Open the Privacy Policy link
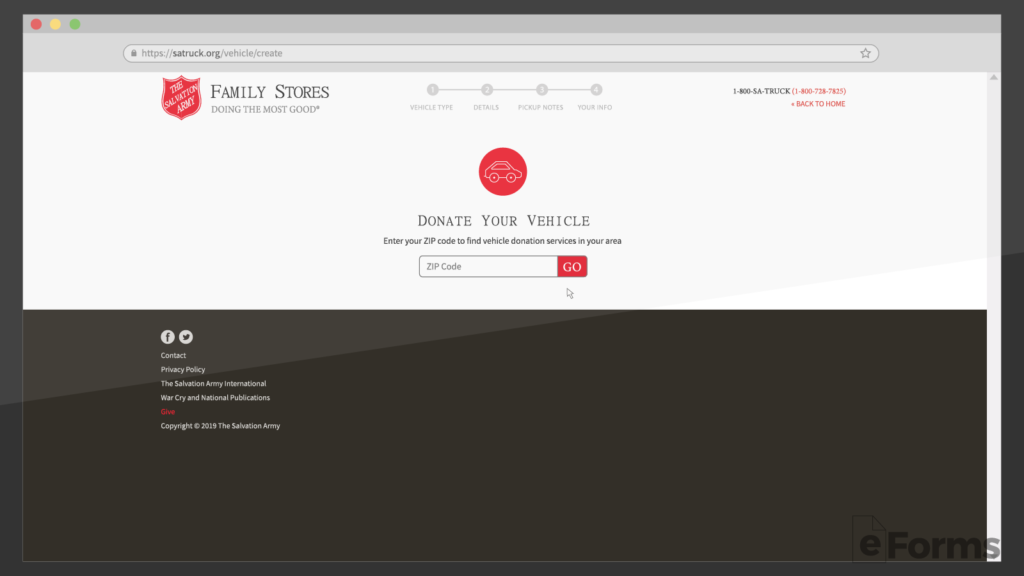The height and width of the screenshot is (576, 1024). click(x=183, y=370)
